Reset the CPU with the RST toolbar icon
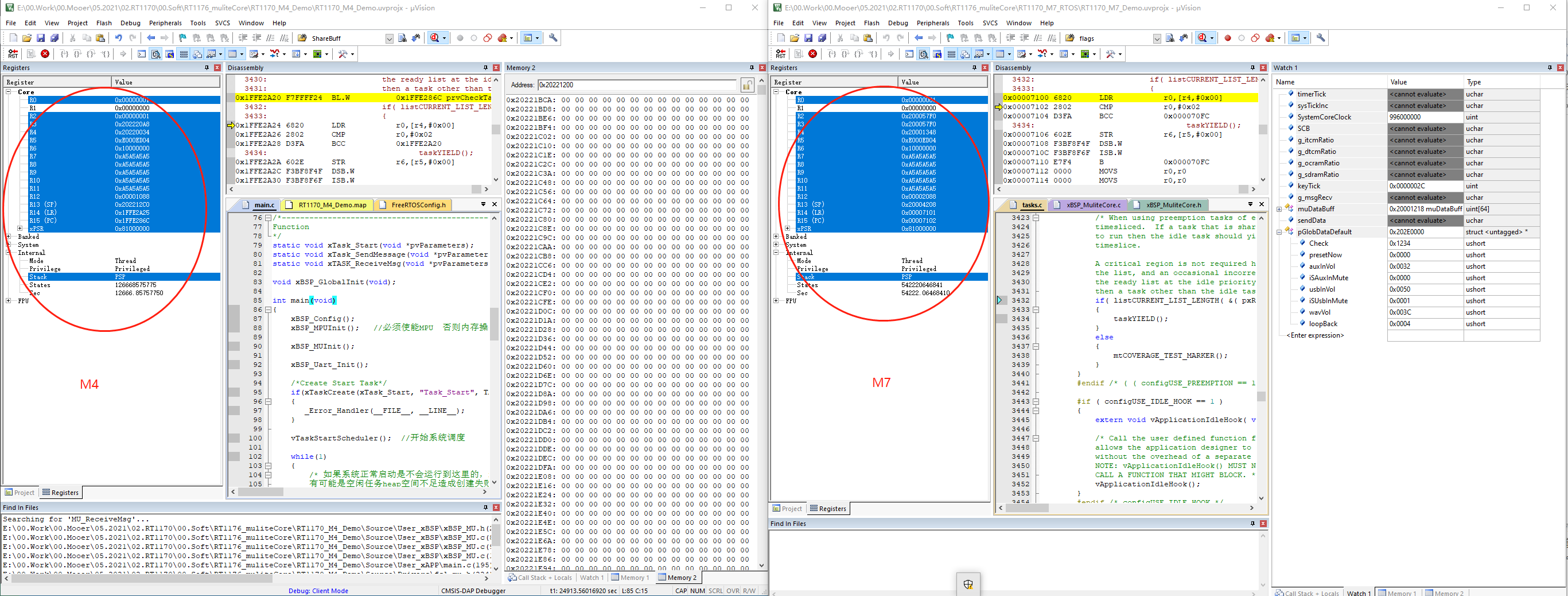 pos(13,53)
